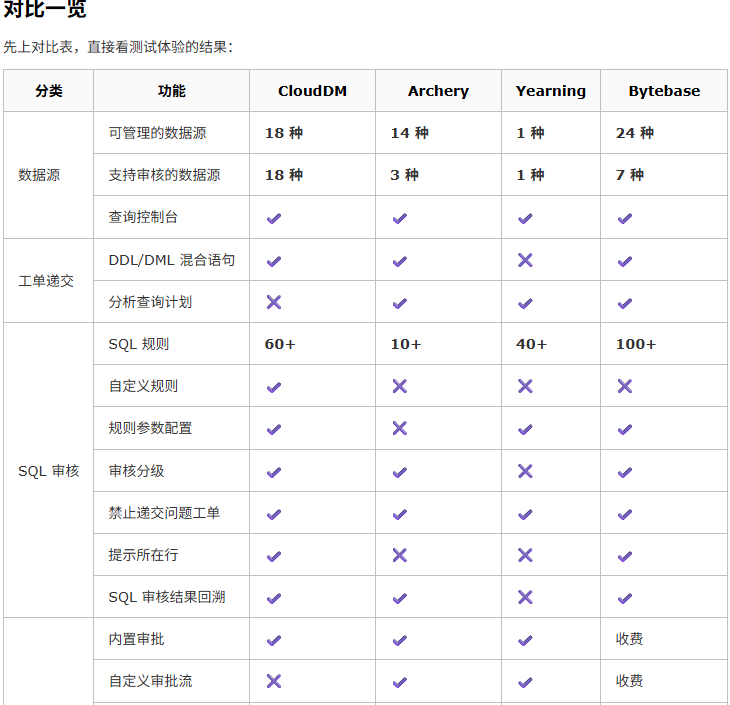The height and width of the screenshot is (705, 730).
Task: Click the Archery checkmark in 审核分级 row
Action: [399, 472]
